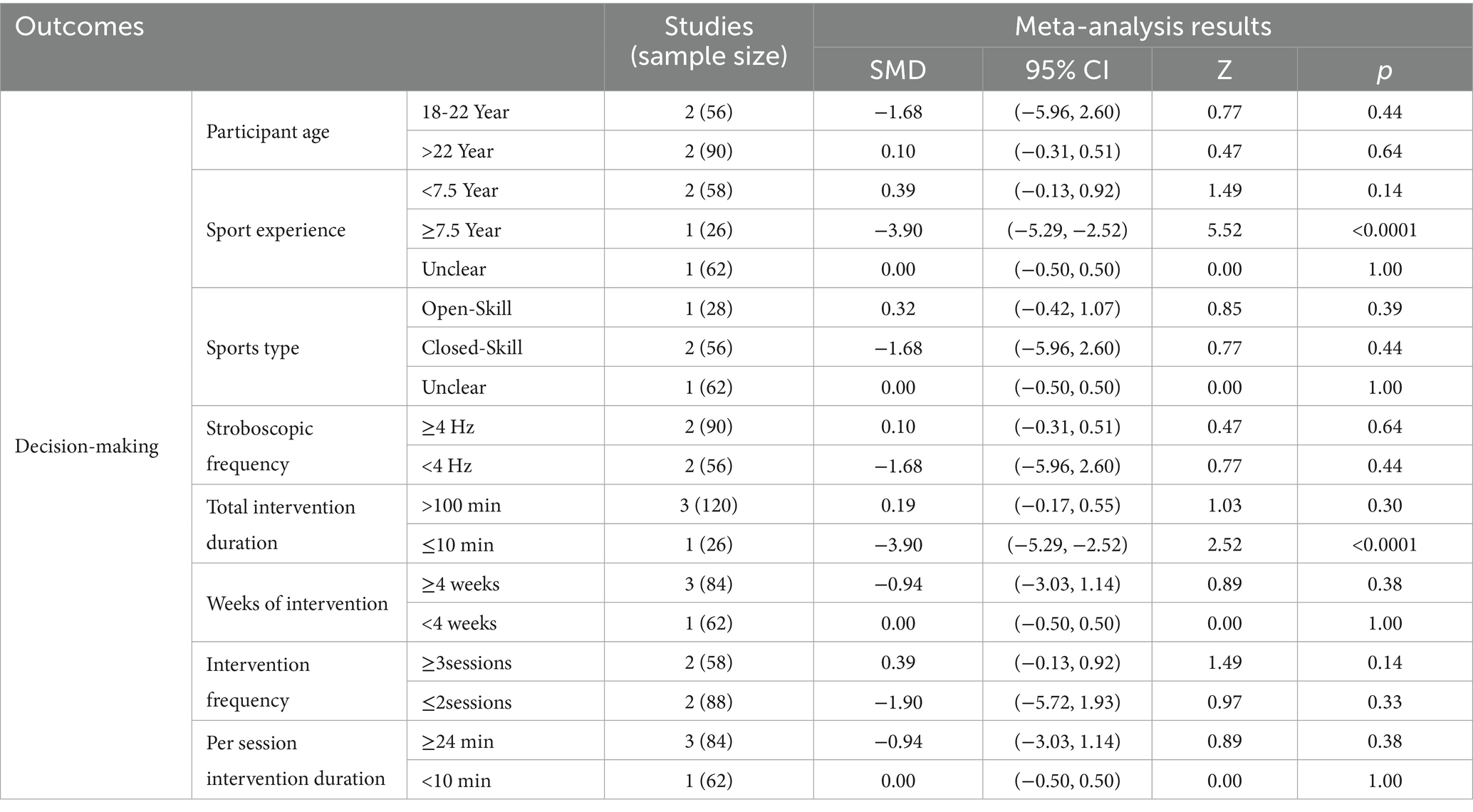Screen dimensions: 1473x812
Task: Select the 3 (120) studies cell
Action: pos(709,505)
